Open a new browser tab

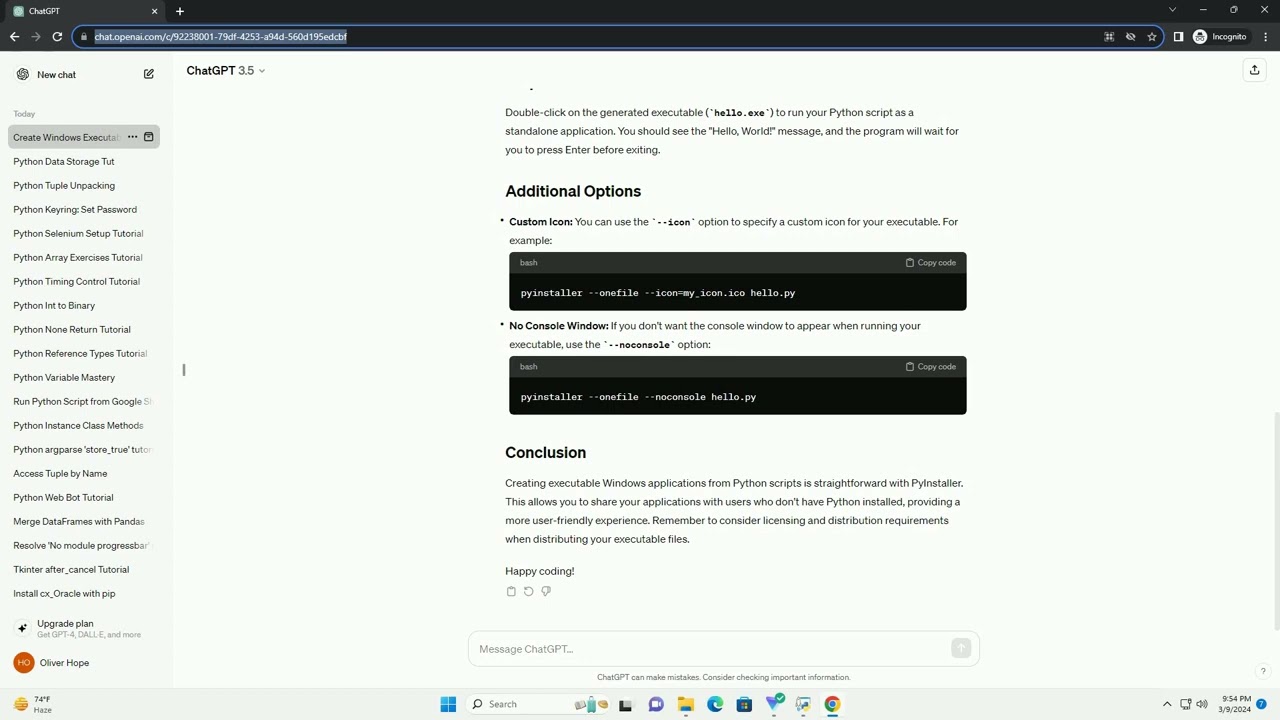(180, 11)
